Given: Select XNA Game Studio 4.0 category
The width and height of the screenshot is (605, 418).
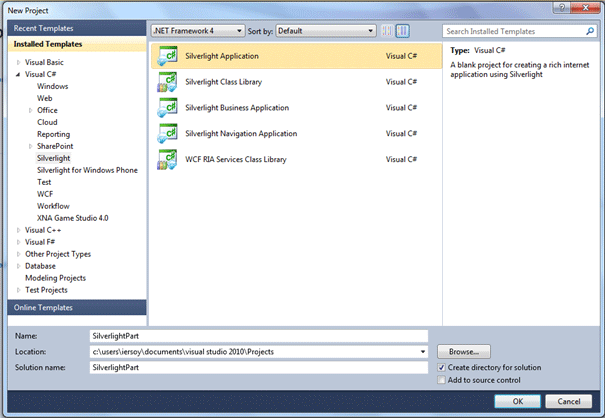Looking at the screenshot, I should coord(73,218).
